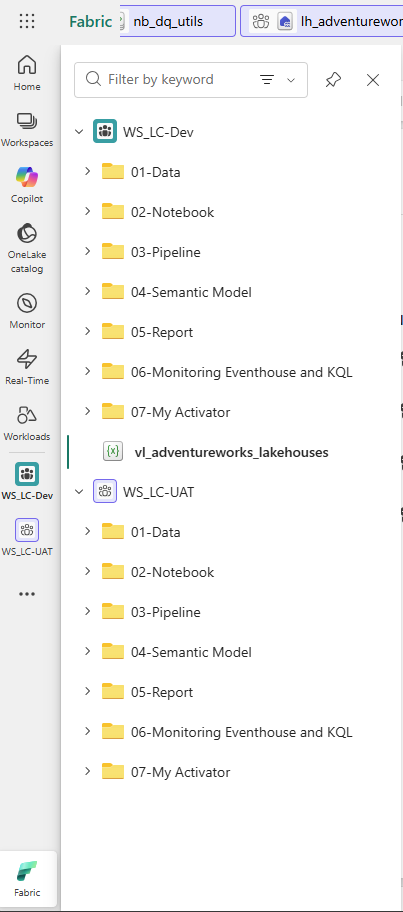403x912 pixels.
Task: Select 05-Report folder label in WS_LC-UAT
Action: (162, 692)
